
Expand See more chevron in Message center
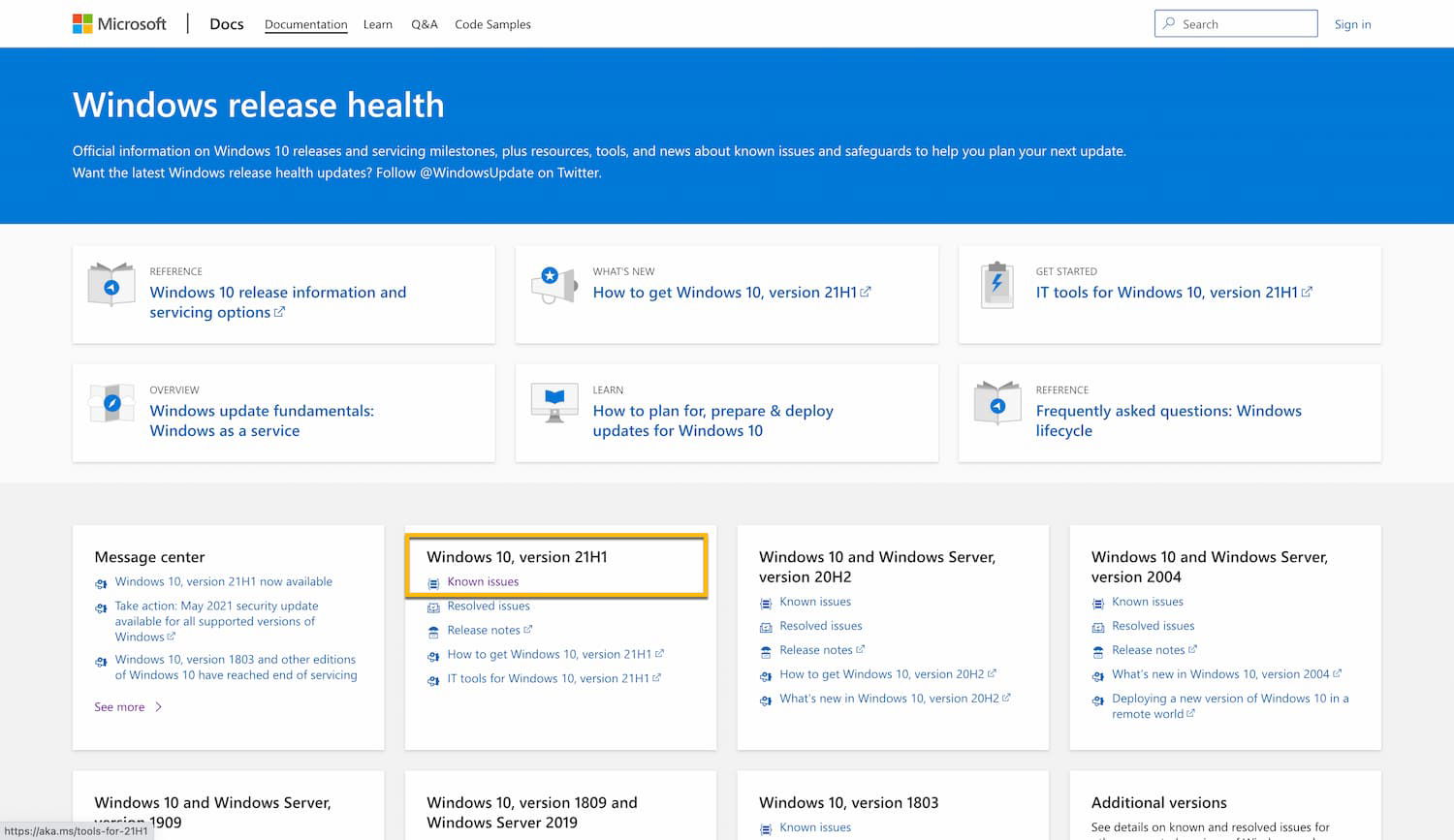click(158, 707)
